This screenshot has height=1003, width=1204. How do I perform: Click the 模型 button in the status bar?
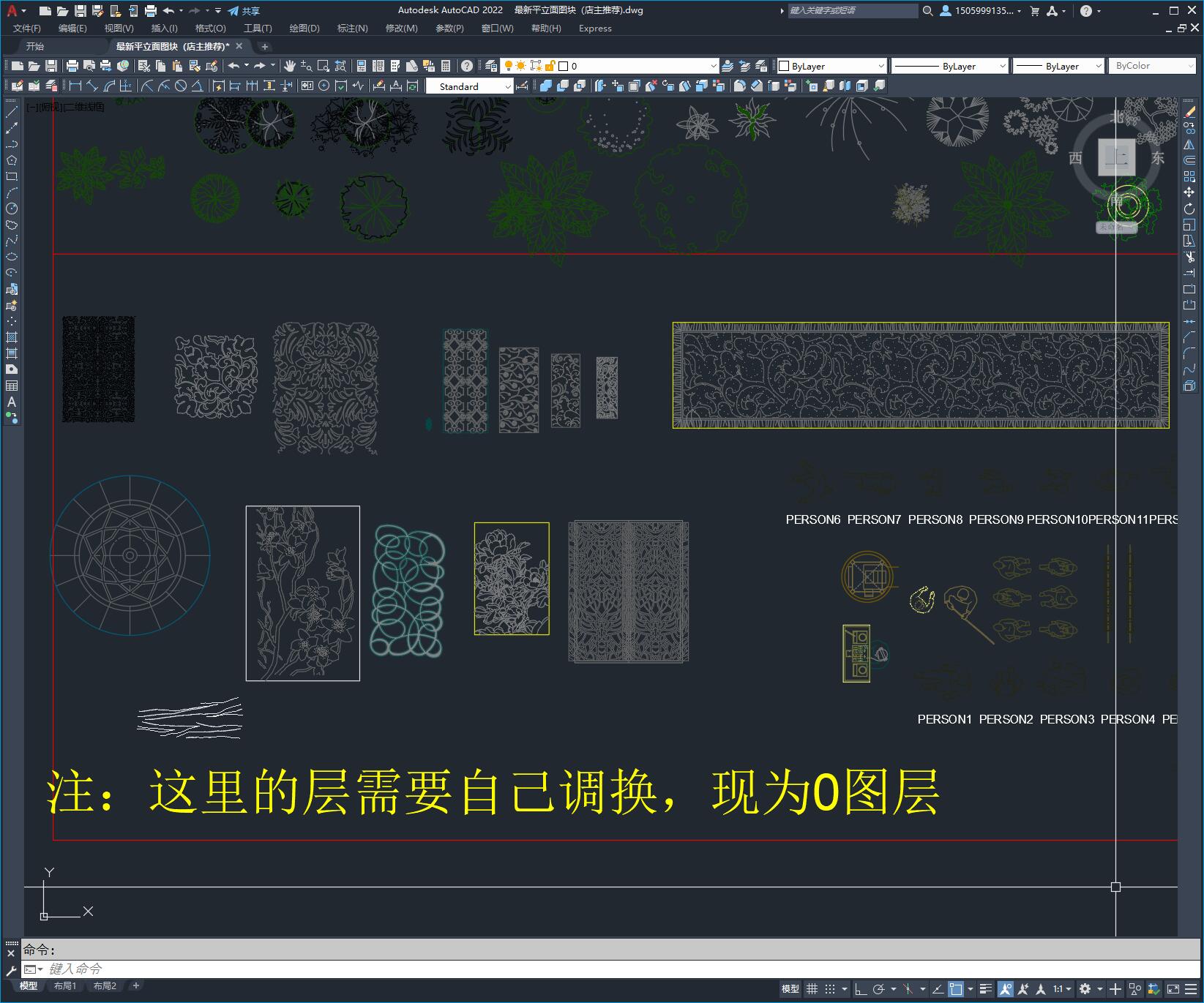pos(790,989)
